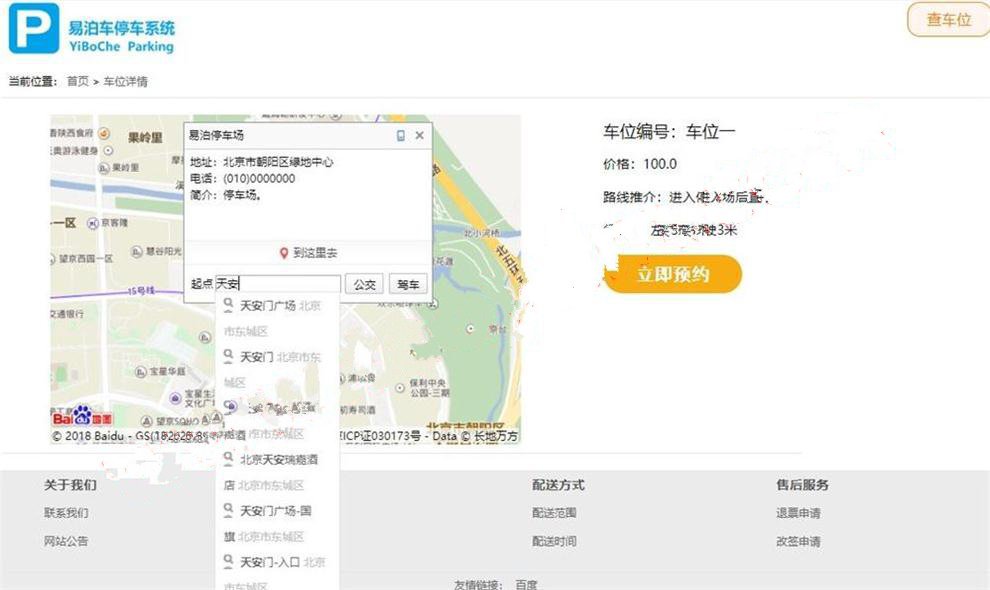Click the 起点 starting point input field
This screenshot has width=990, height=590.
click(x=278, y=284)
